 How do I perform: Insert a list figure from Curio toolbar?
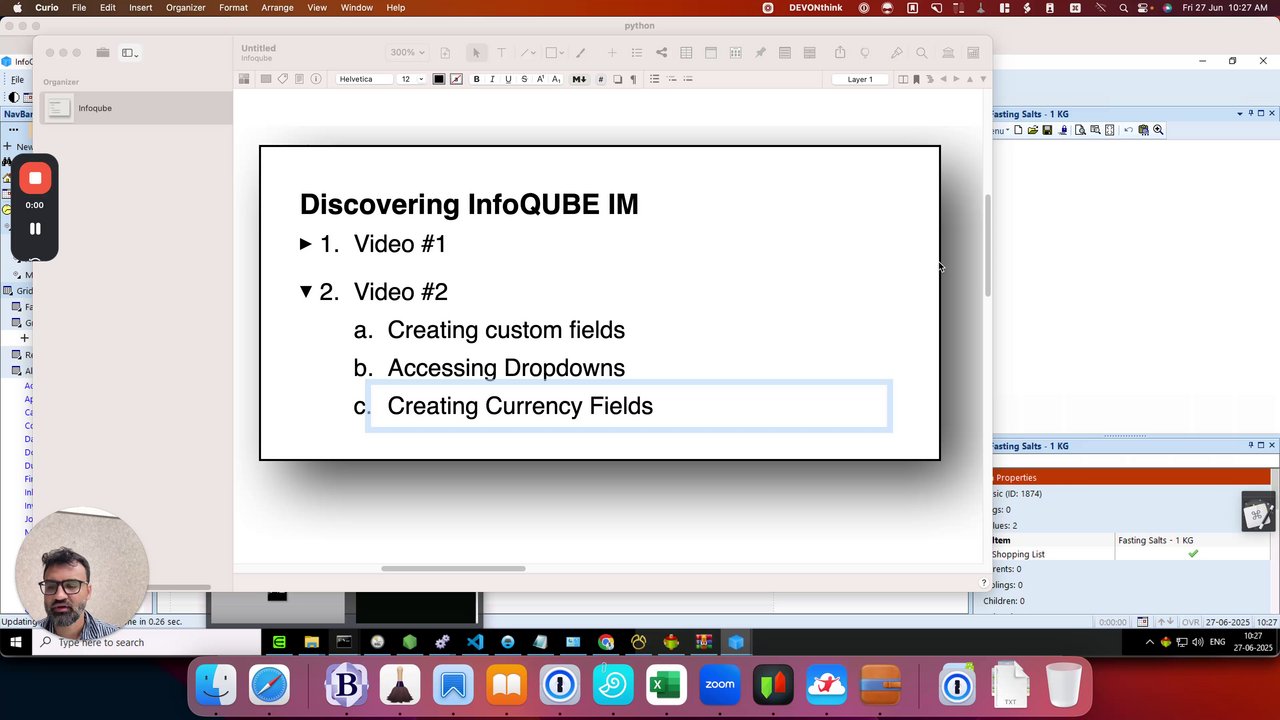(636, 53)
